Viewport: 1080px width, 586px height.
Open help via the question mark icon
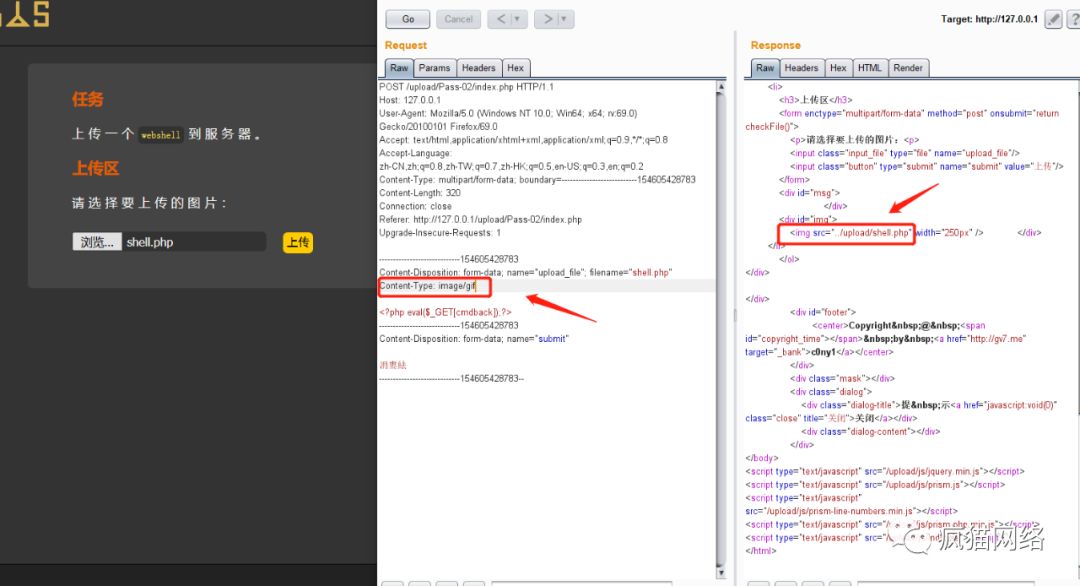(x=1073, y=19)
